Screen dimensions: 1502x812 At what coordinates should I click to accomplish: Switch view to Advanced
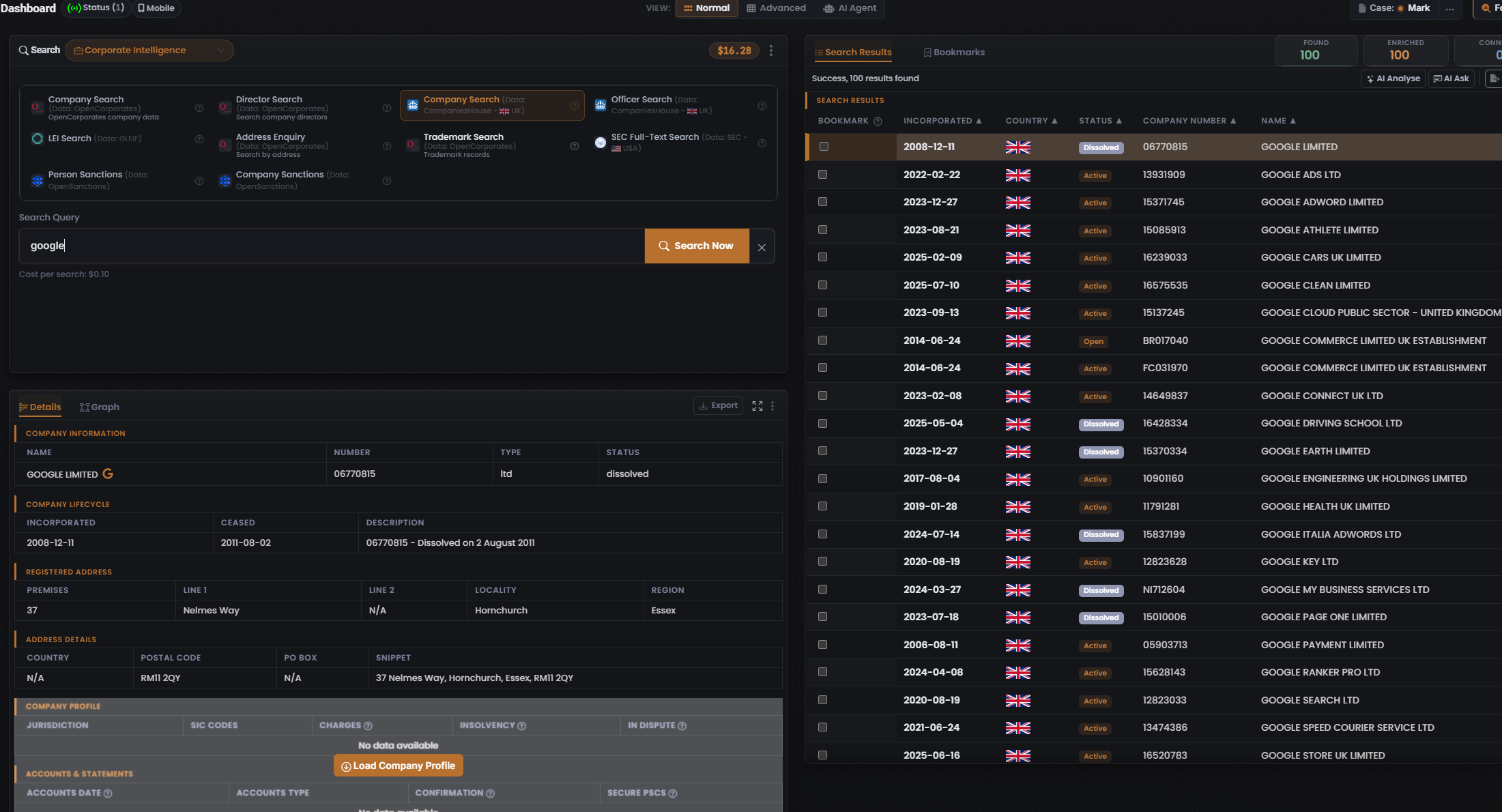pyautogui.click(x=777, y=8)
